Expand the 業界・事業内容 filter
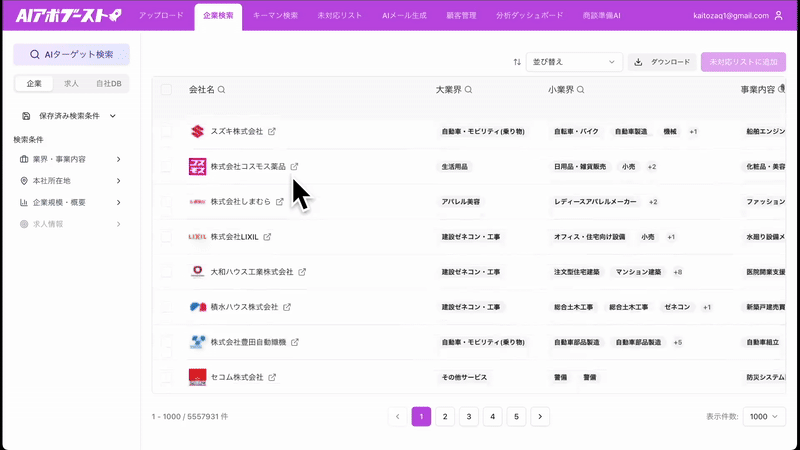 [71, 159]
